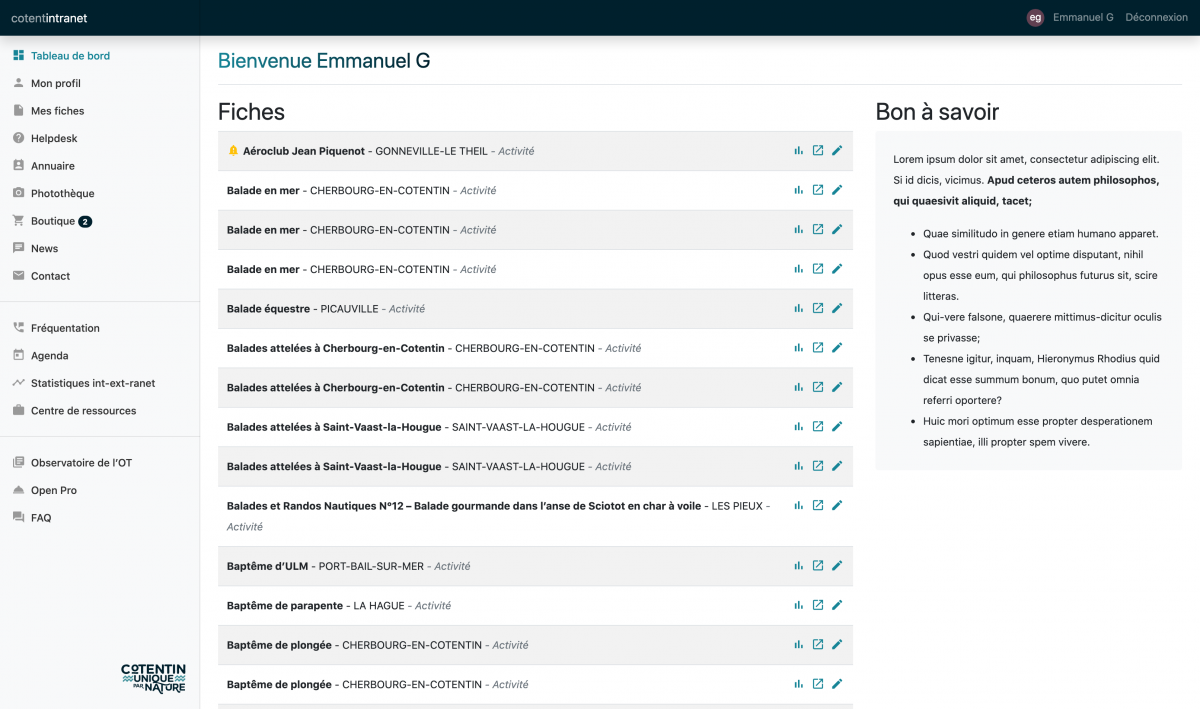Click the edit pencil for Baptême de parapente
Screen dimensions: 1200x709
(x=837, y=605)
